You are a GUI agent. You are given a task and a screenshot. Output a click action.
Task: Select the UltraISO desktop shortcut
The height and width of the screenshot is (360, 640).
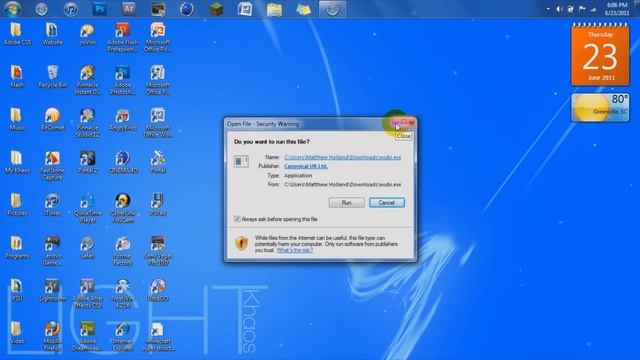tap(158, 290)
